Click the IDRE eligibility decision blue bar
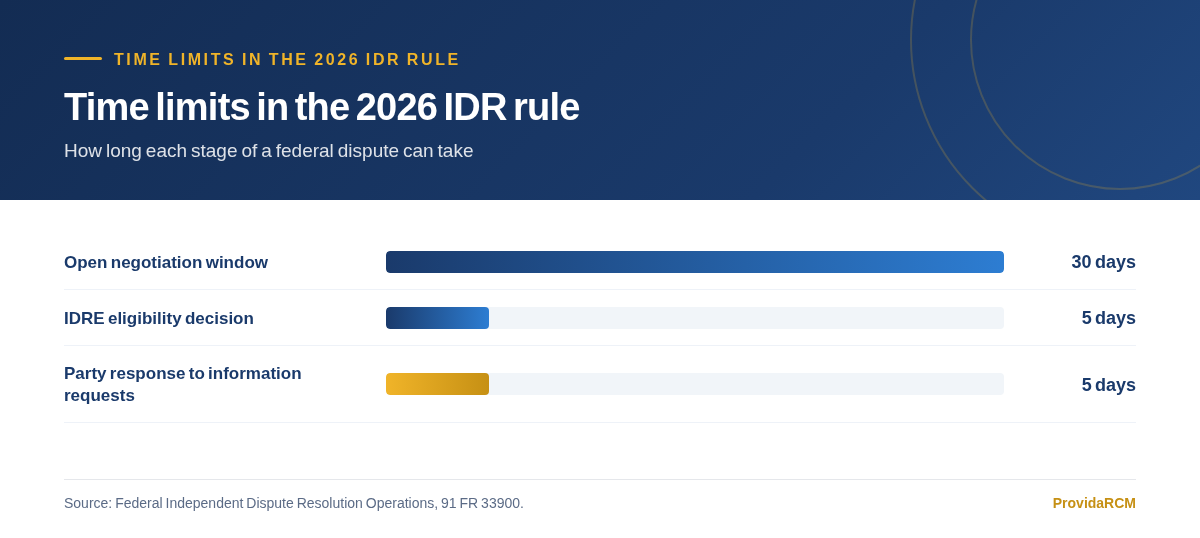 [437, 318]
